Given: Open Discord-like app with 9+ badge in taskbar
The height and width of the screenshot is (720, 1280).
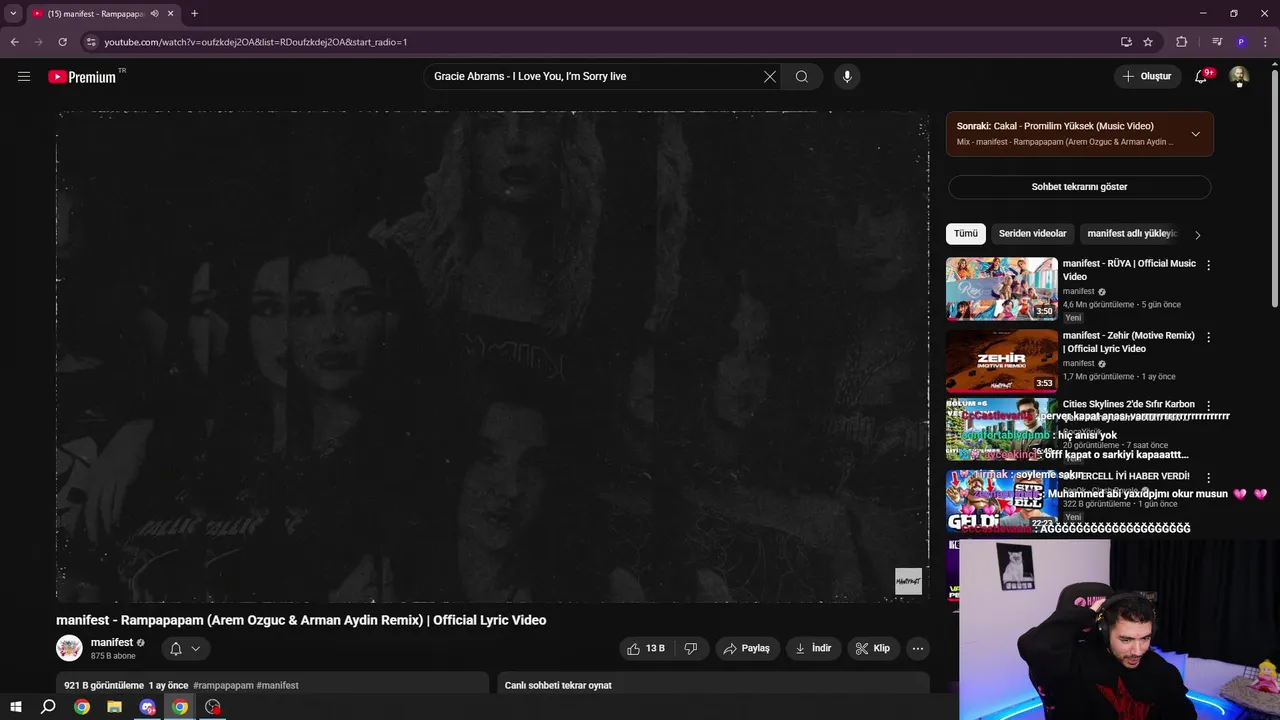Looking at the screenshot, I should (148, 707).
